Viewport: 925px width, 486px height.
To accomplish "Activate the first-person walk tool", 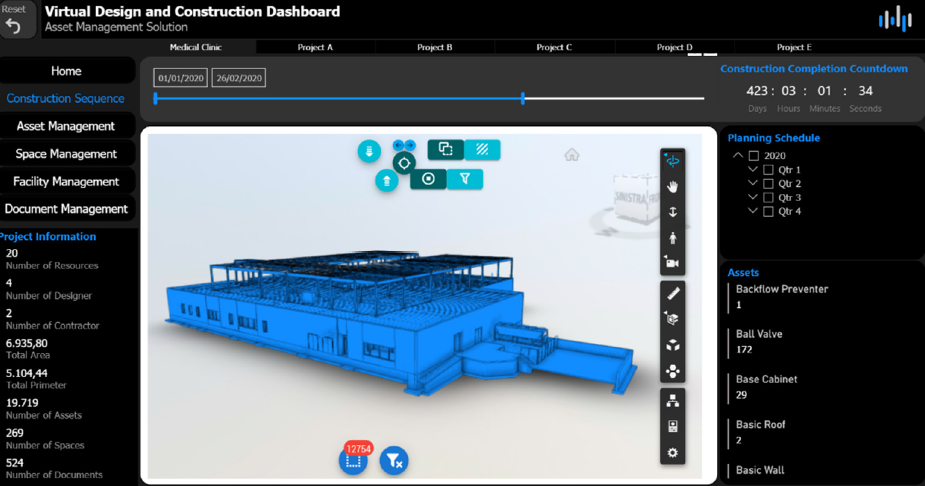I will point(673,238).
